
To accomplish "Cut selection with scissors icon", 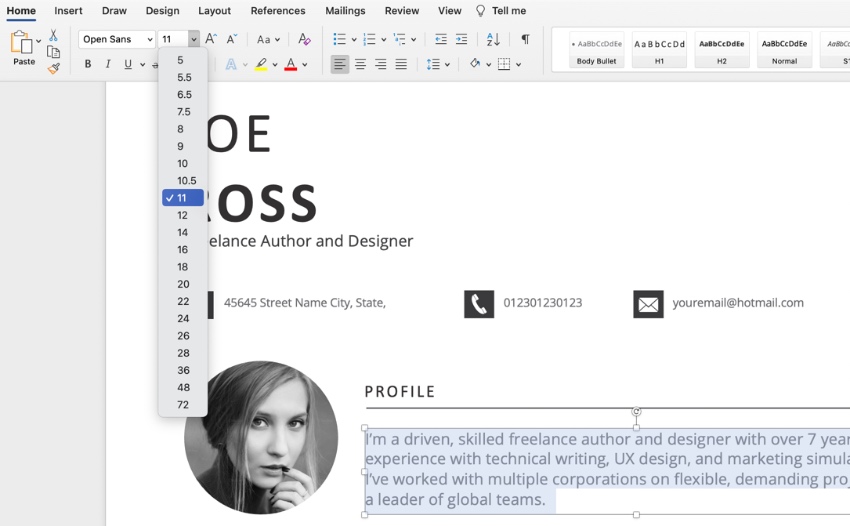I will coord(53,36).
